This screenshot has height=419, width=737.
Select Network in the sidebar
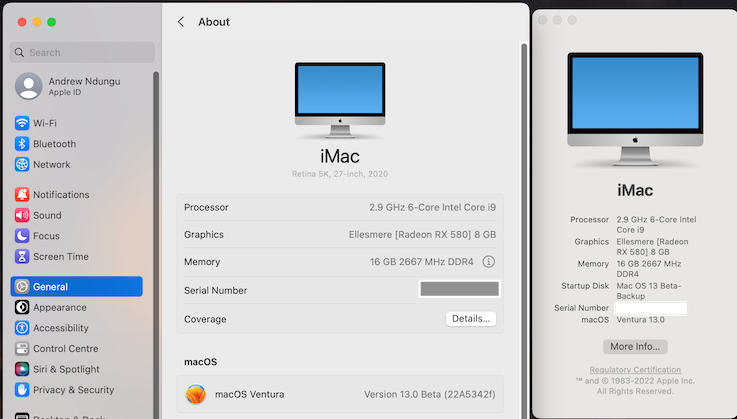coord(52,165)
